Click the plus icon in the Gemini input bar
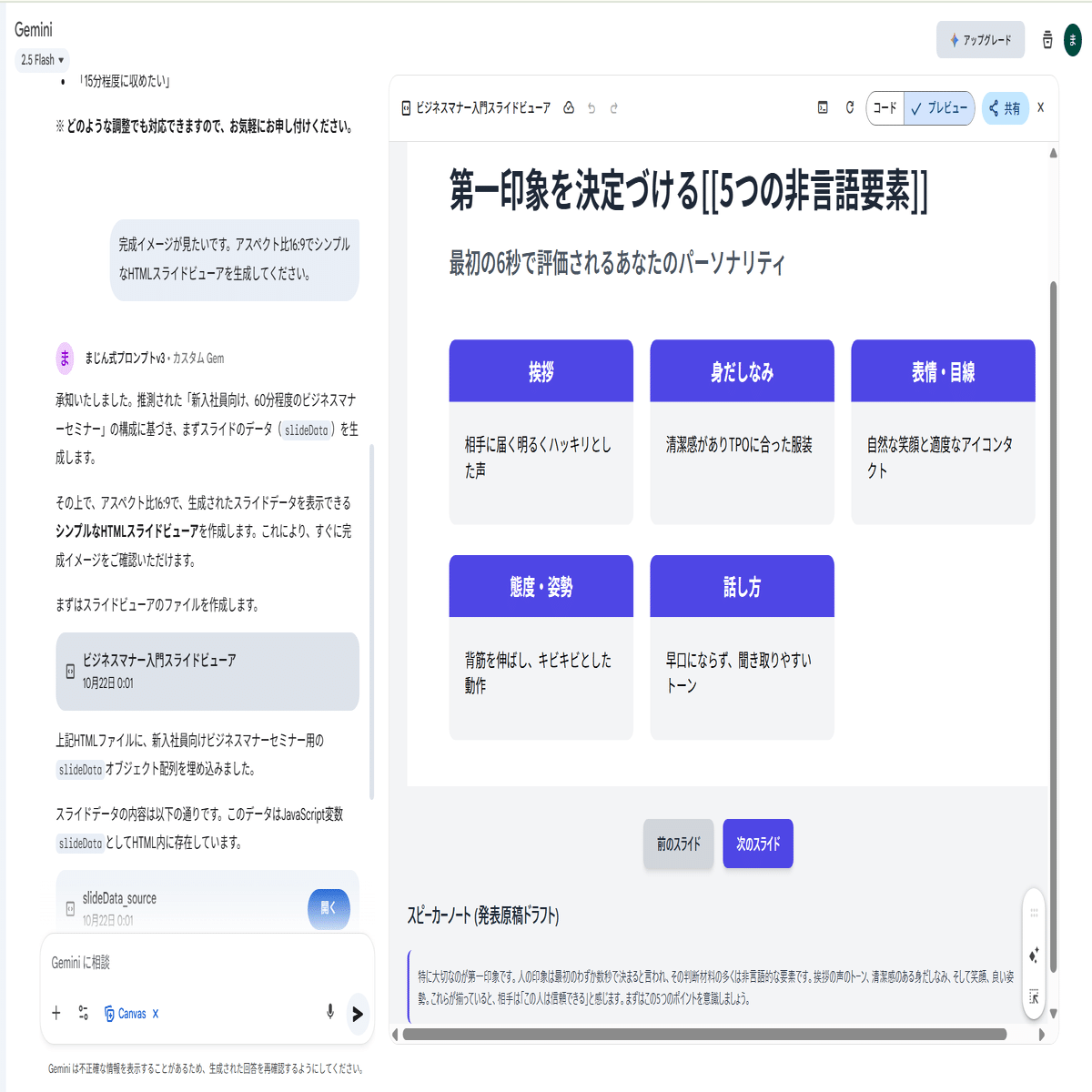This screenshot has height=1092, width=1092. [x=56, y=1012]
